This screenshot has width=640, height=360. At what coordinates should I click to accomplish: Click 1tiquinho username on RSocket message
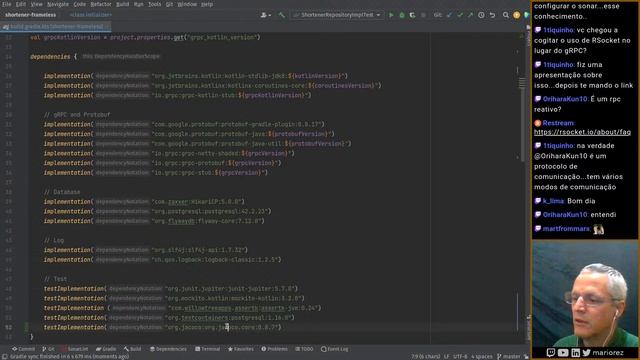click(x=558, y=30)
